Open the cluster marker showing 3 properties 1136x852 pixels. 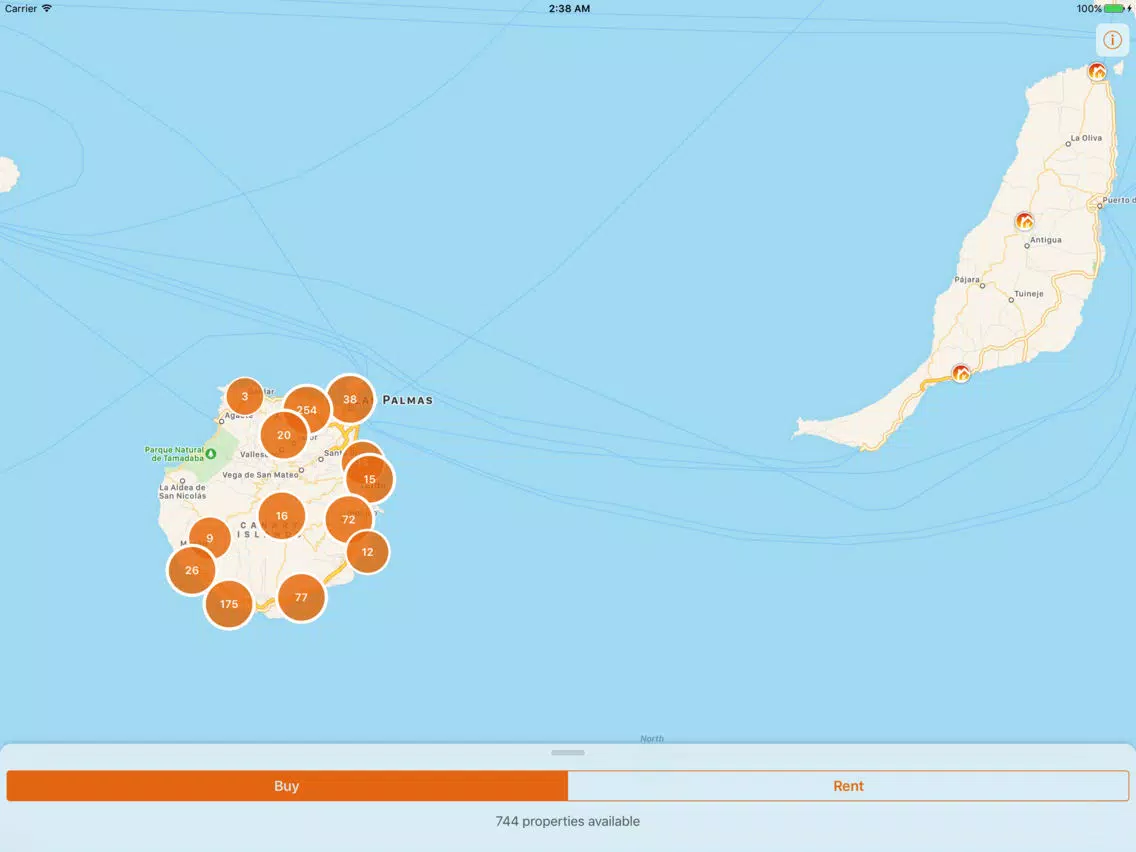click(245, 396)
